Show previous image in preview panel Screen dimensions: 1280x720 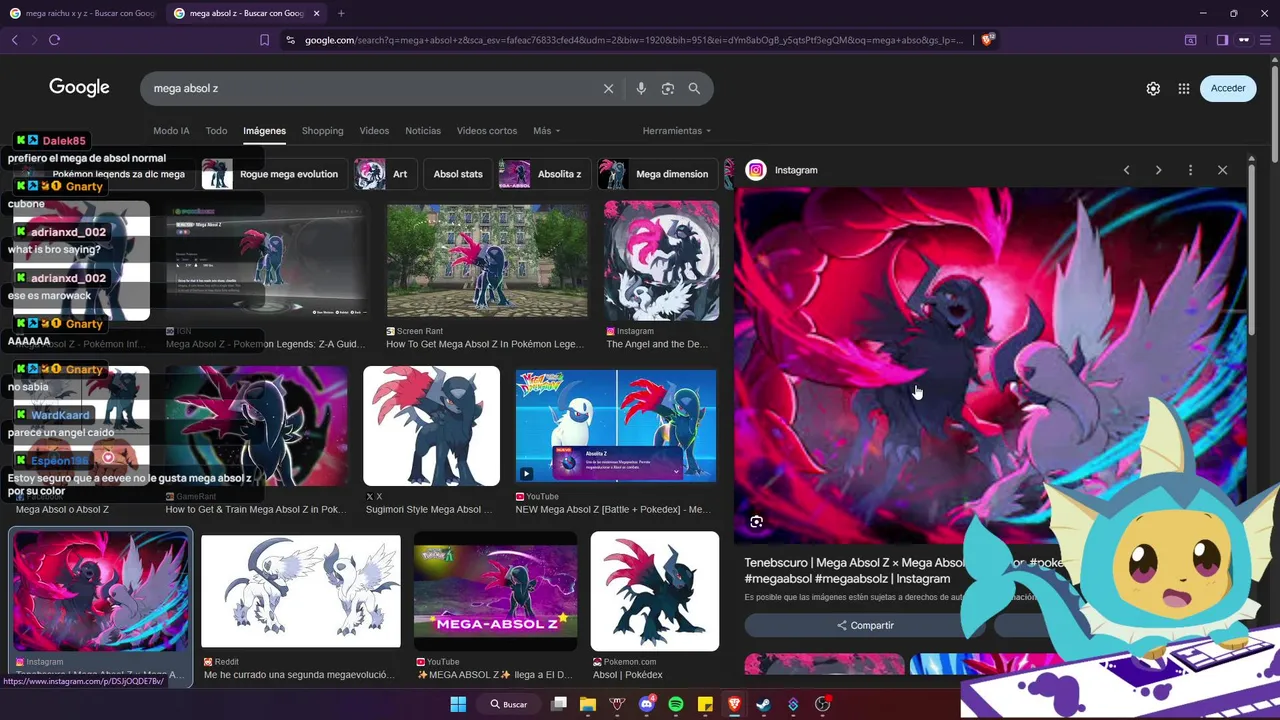[1126, 170]
